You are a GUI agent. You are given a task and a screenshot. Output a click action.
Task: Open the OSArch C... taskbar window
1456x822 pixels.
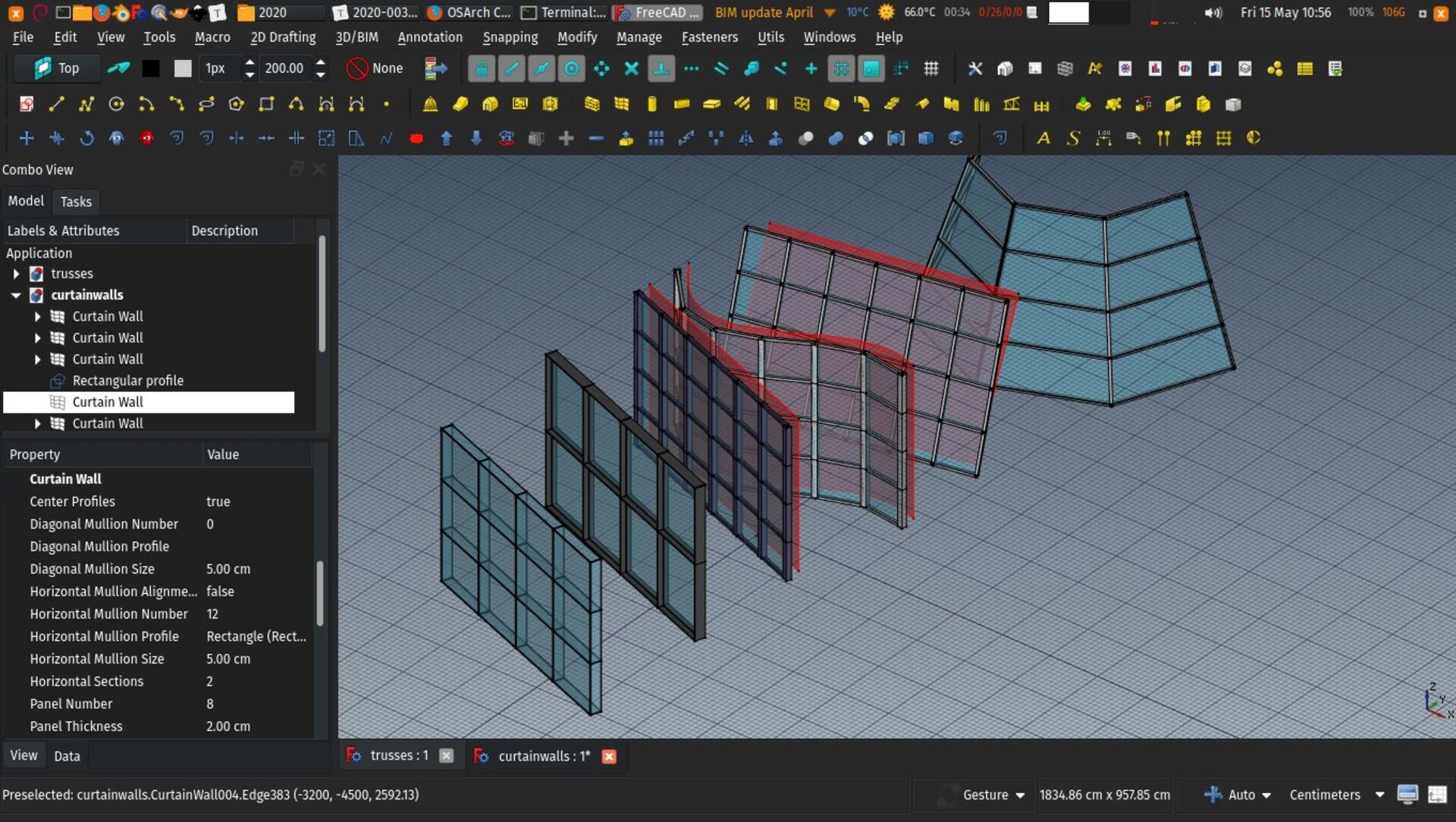point(469,13)
